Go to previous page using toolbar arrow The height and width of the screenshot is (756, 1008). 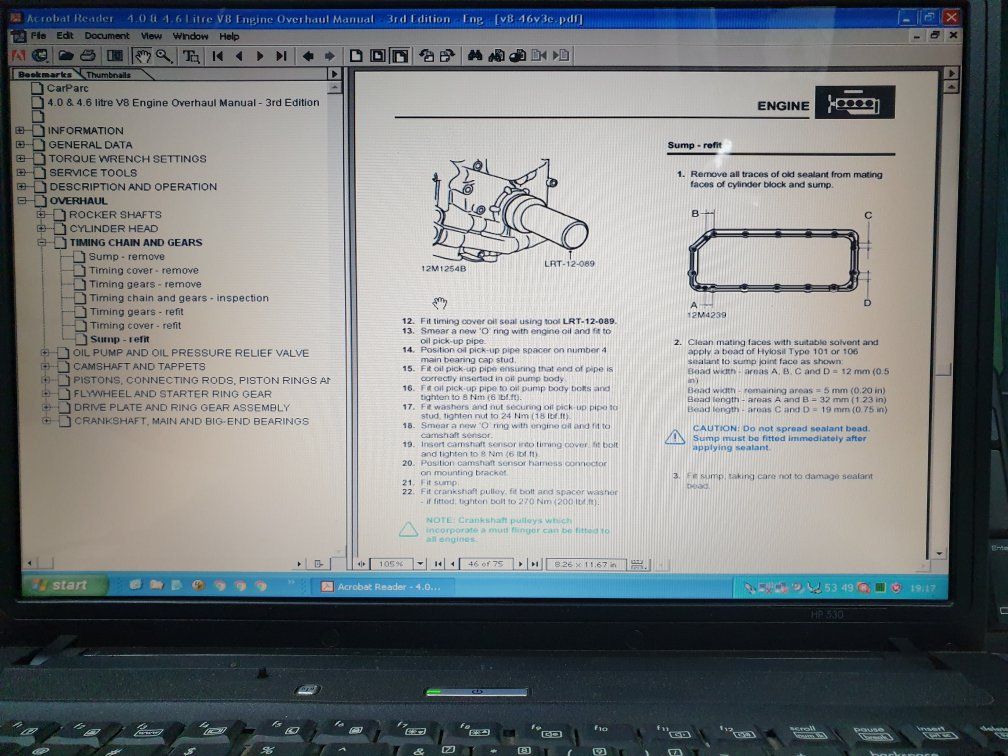click(239, 56)
